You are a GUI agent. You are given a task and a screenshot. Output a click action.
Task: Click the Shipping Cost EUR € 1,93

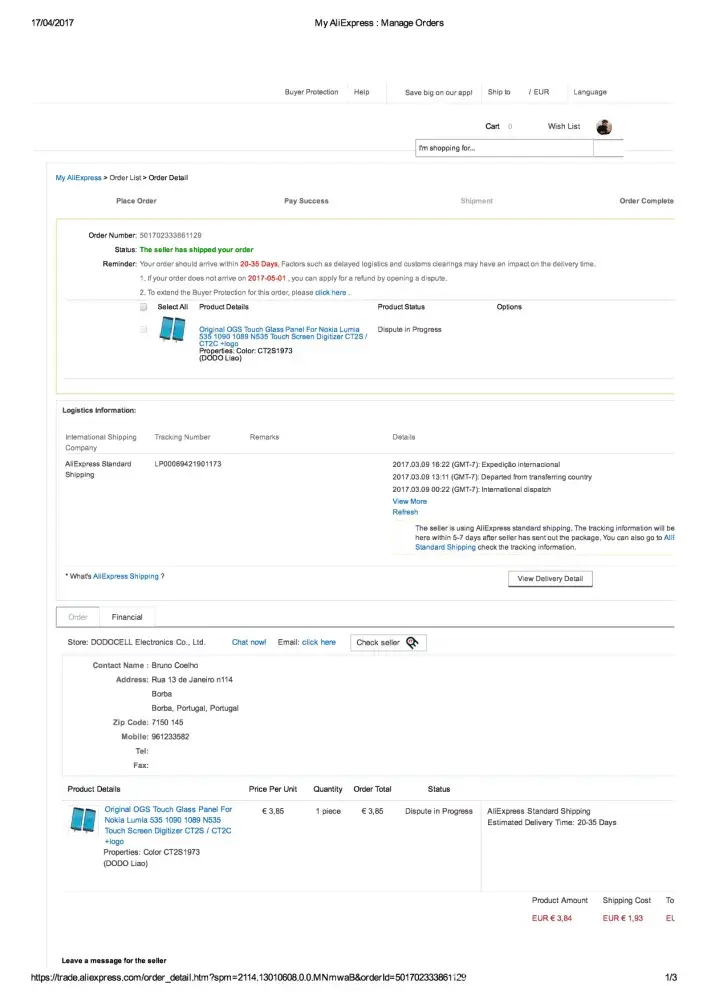pyautogui.click(x=623, y=918)
